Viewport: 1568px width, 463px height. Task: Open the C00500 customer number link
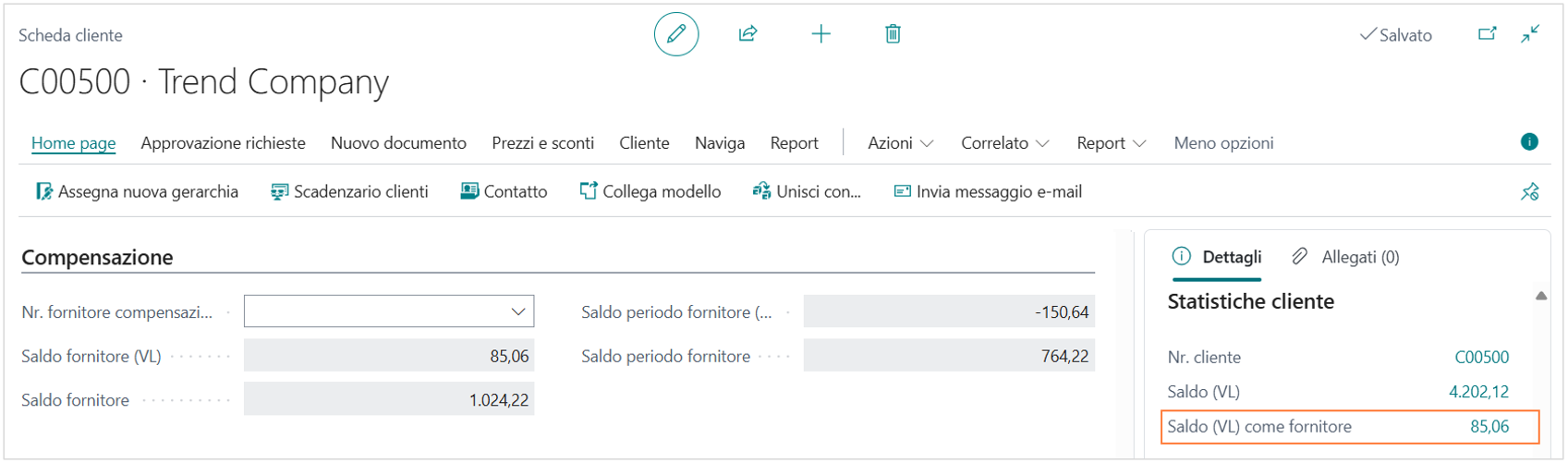tap(1481, 358)
